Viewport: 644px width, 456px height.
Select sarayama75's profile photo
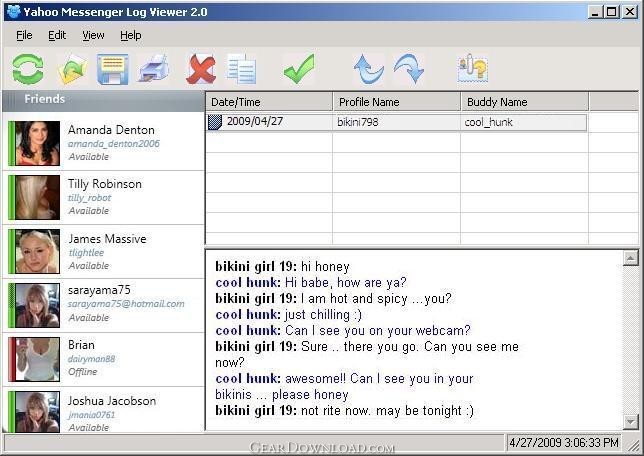(37, 305)
